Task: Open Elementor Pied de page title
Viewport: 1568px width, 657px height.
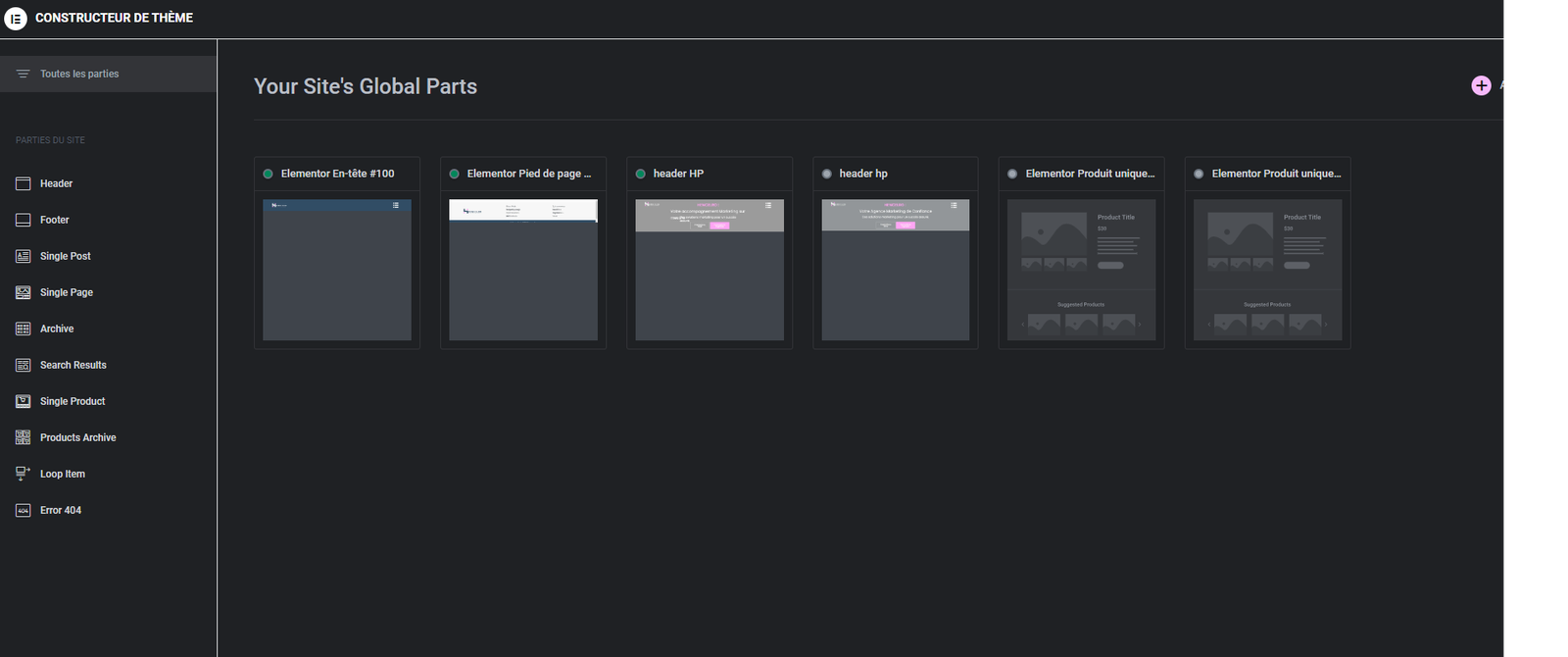Action: (x=529, y=174)
